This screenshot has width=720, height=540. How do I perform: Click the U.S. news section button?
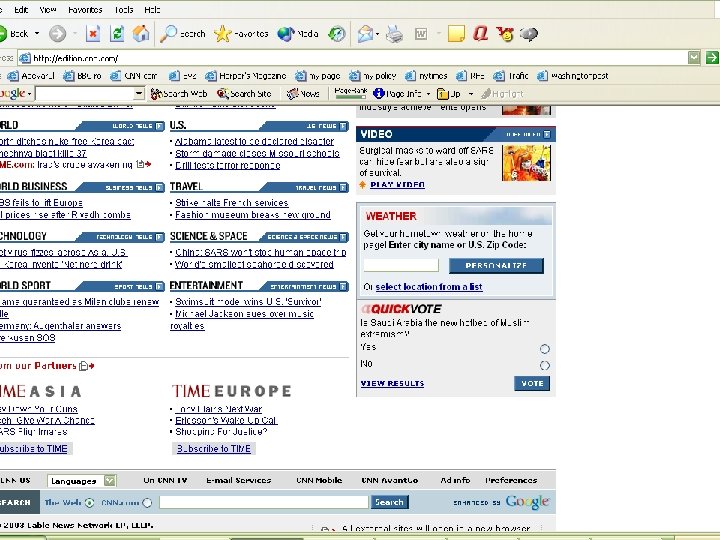(x=303, y=126)
